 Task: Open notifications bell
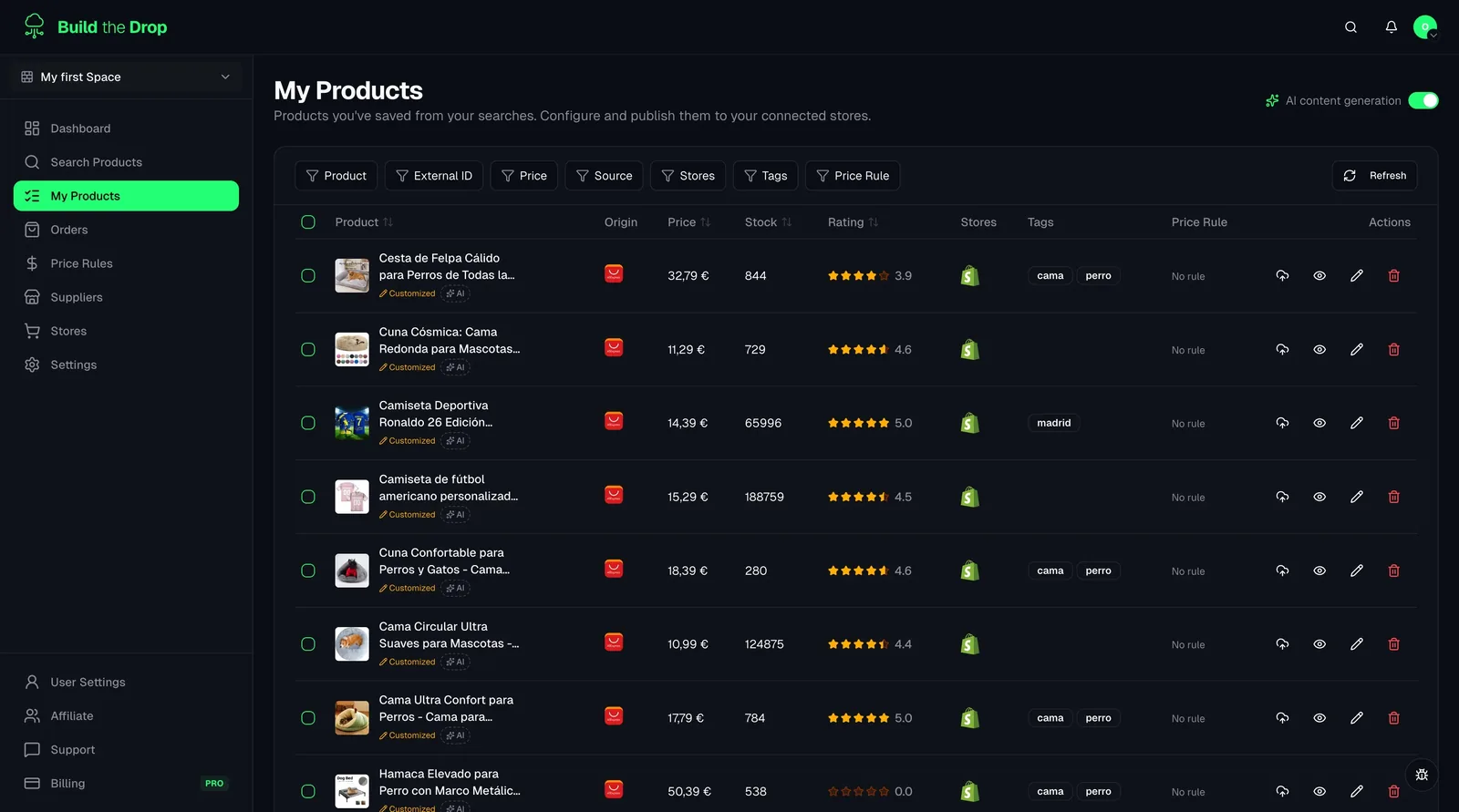coord(1391,27)
